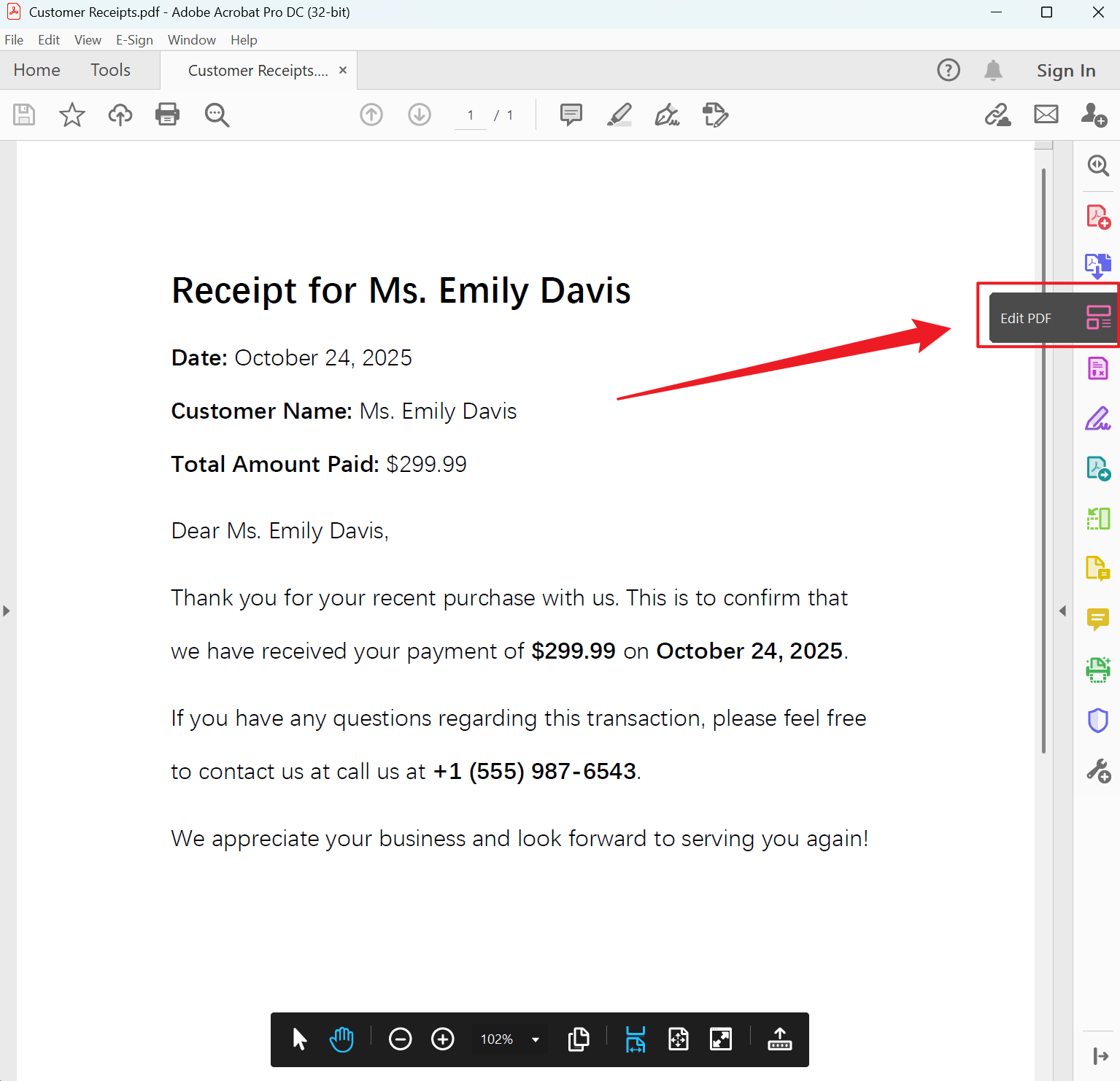Screen dimensions: 1120x1081
Task: Activate the Hand pan tool
Action: point(341,1039)
